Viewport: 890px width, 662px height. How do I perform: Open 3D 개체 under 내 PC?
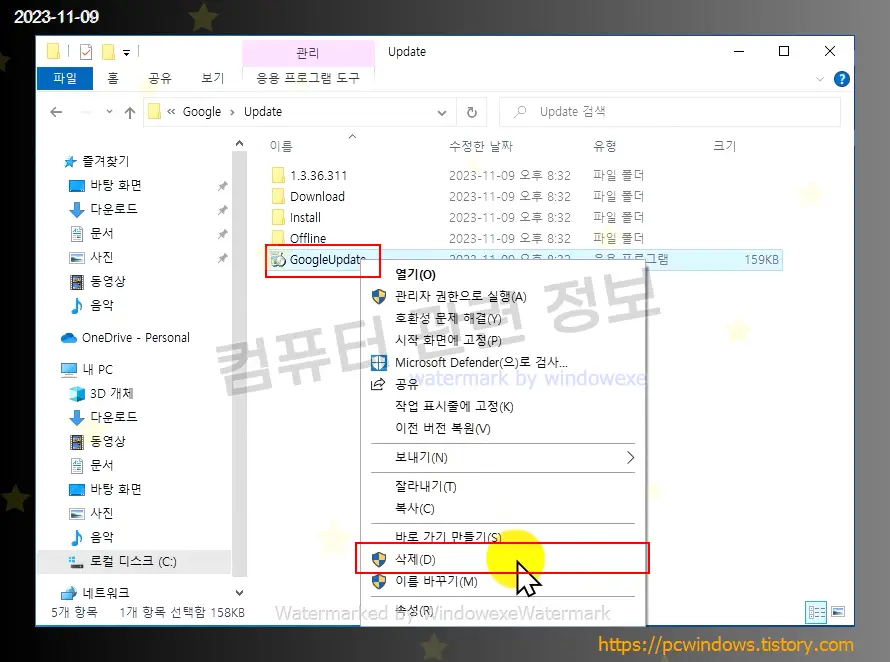click(111, 393)
